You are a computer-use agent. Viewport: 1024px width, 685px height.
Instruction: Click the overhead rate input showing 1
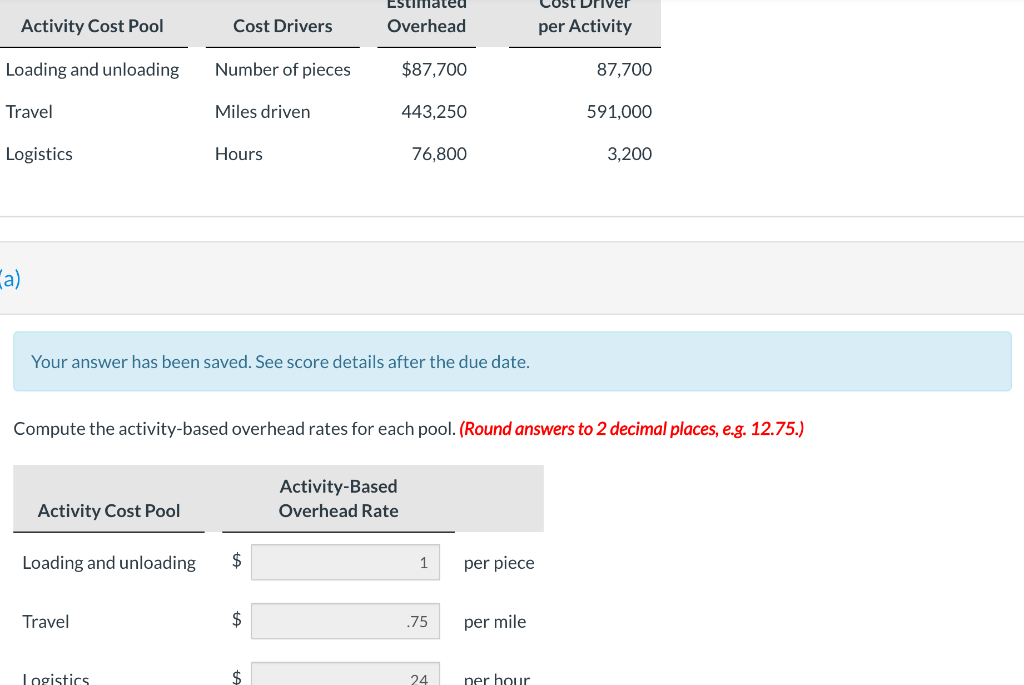[x=345, y=561]
